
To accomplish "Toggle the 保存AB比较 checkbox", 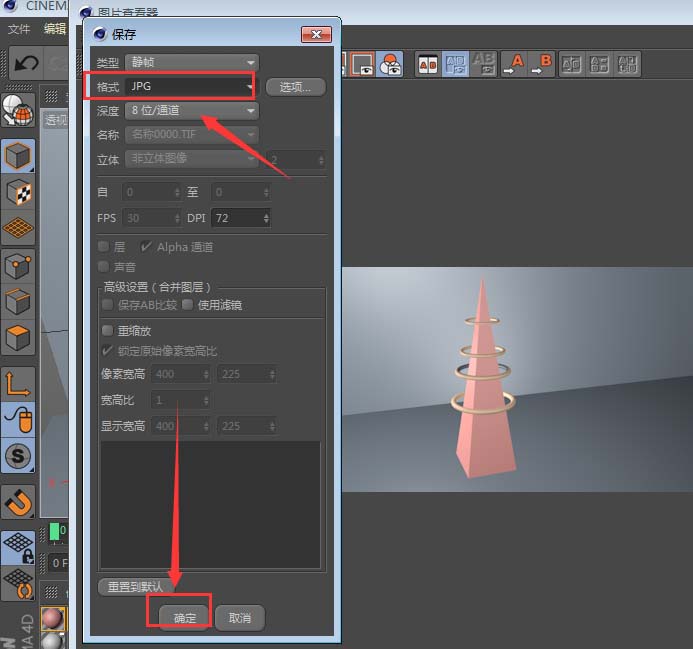I will click(108, 305).
